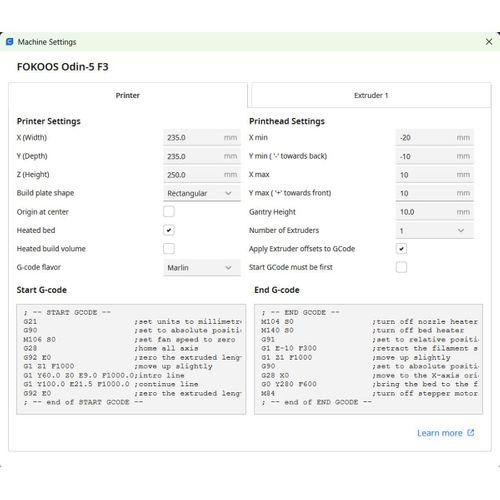500x500 pixels.
Task: Click the external link icon beside Learn more
Action: [471, 433]
